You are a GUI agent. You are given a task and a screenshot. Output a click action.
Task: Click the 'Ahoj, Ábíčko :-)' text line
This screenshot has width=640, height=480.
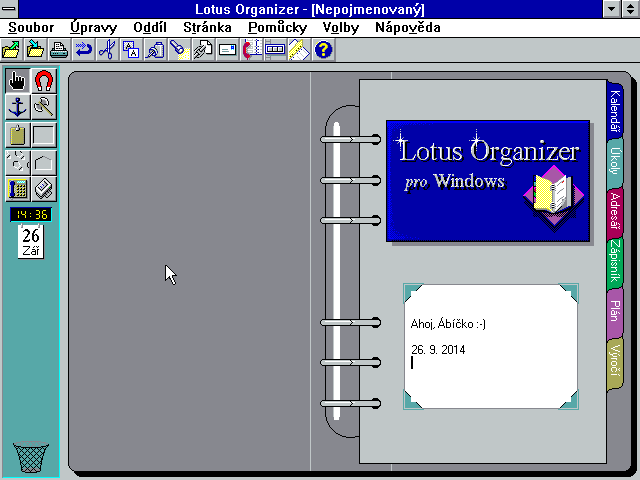(x=448, y=324)
